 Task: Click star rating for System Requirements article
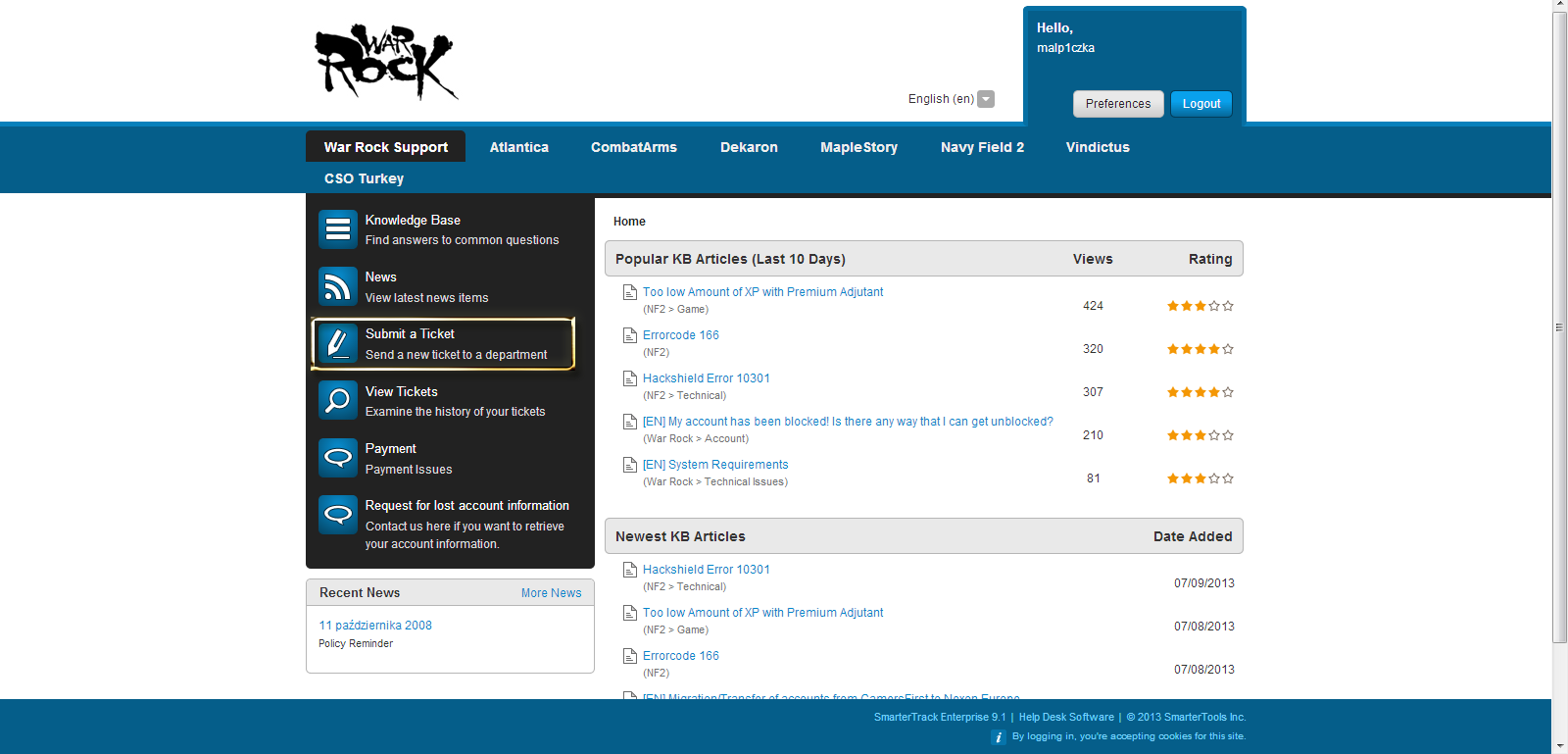pyautogui.click(x=1200, y=478)
